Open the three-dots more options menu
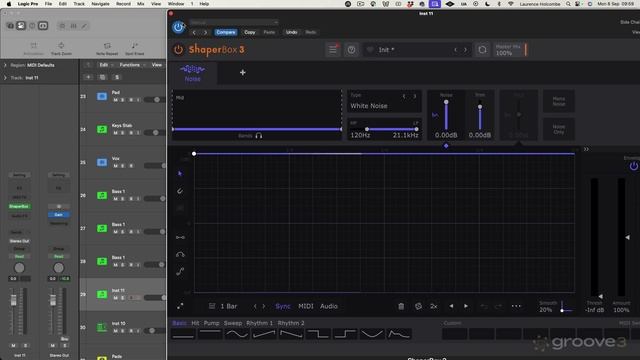The image size is (640, 360). click(516, 306)
